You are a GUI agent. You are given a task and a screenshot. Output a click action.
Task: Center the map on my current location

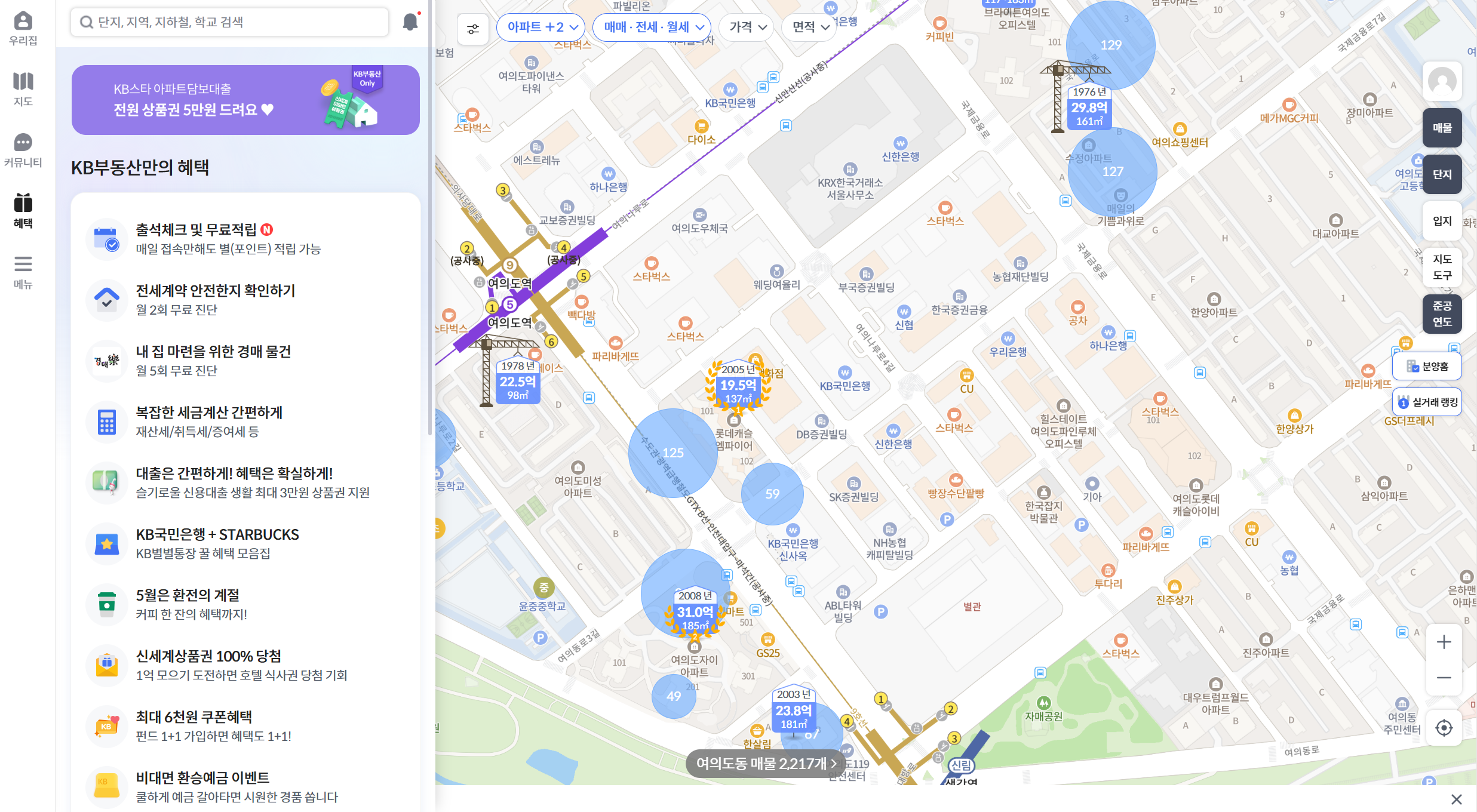click(x=1444, y=728)
